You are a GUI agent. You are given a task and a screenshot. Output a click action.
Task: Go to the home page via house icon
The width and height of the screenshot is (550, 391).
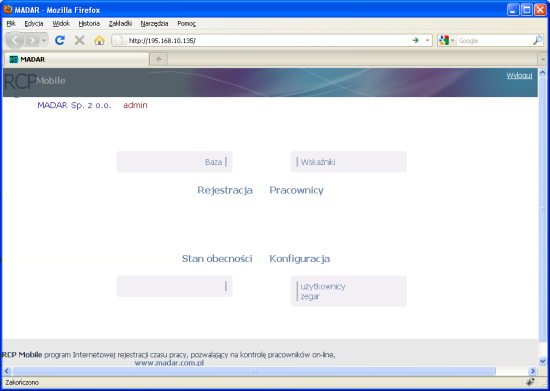point(99,40)
